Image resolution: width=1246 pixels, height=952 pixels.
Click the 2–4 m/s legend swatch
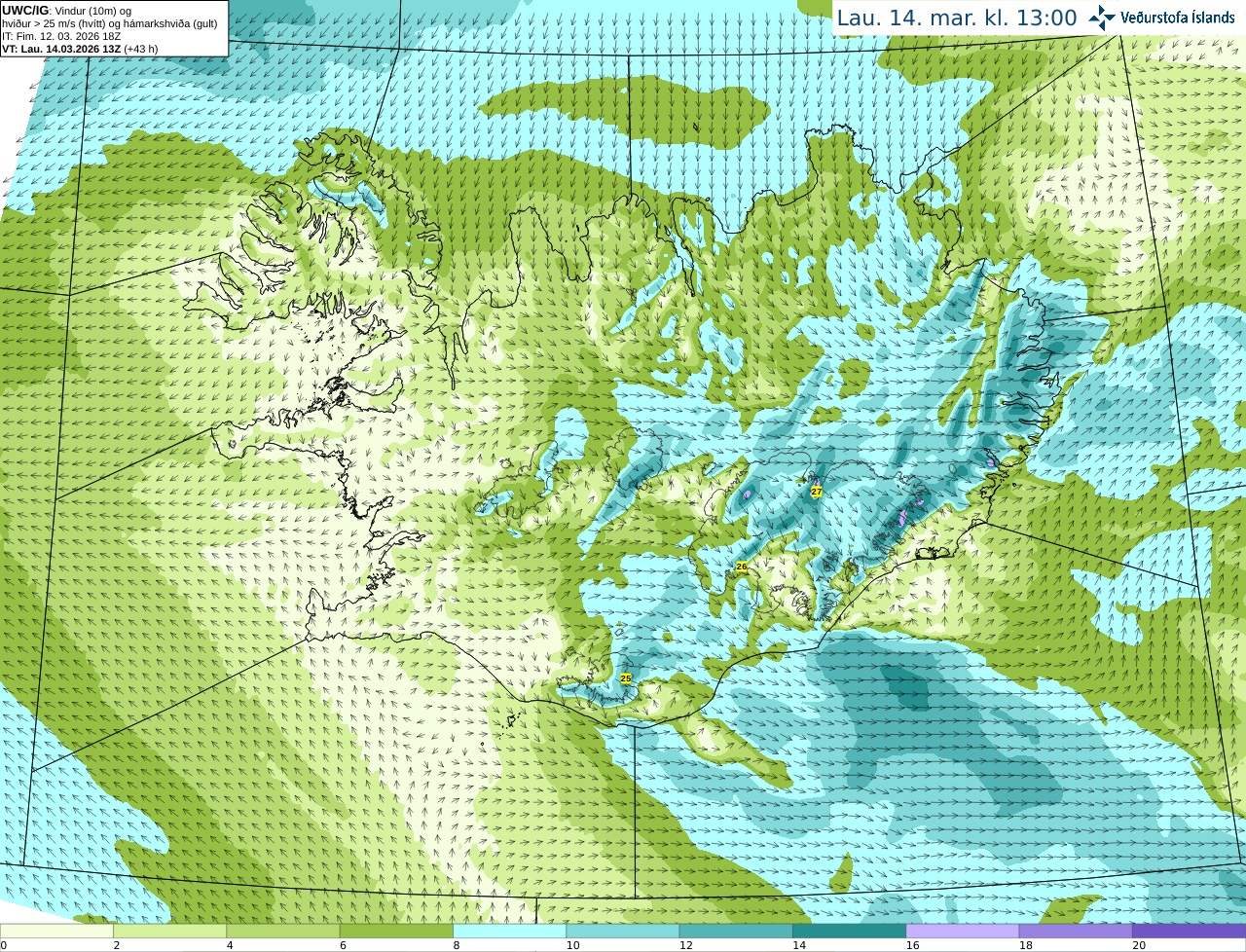[169, 931]
